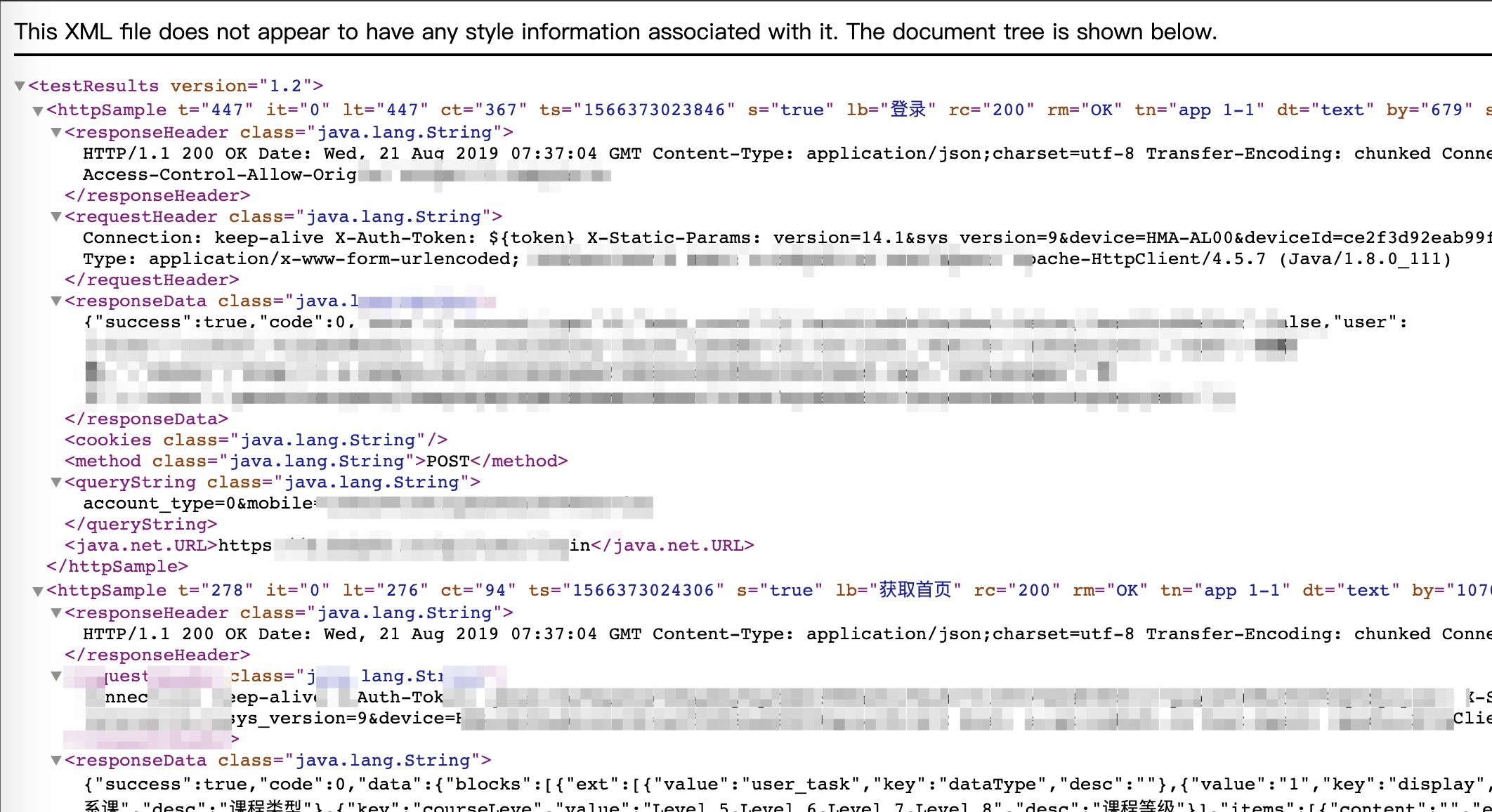This screenshot has height=812, width=1492.
Task: Click the lb="登录" attribute
Action: tap(891, 110)
